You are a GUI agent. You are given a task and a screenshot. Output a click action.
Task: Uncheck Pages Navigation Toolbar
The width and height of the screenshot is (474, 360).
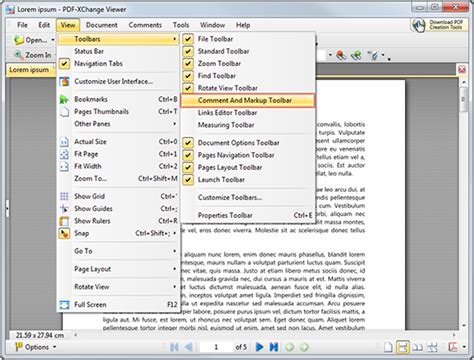pos(188,155)
